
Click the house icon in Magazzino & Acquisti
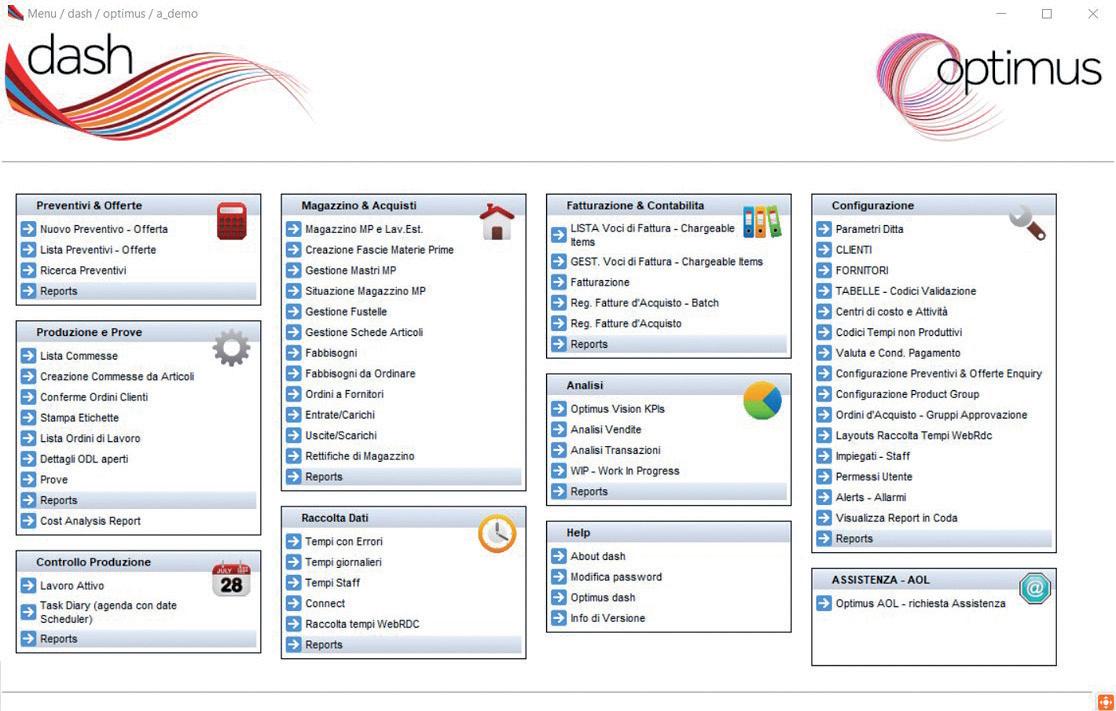tap(497, 221)
